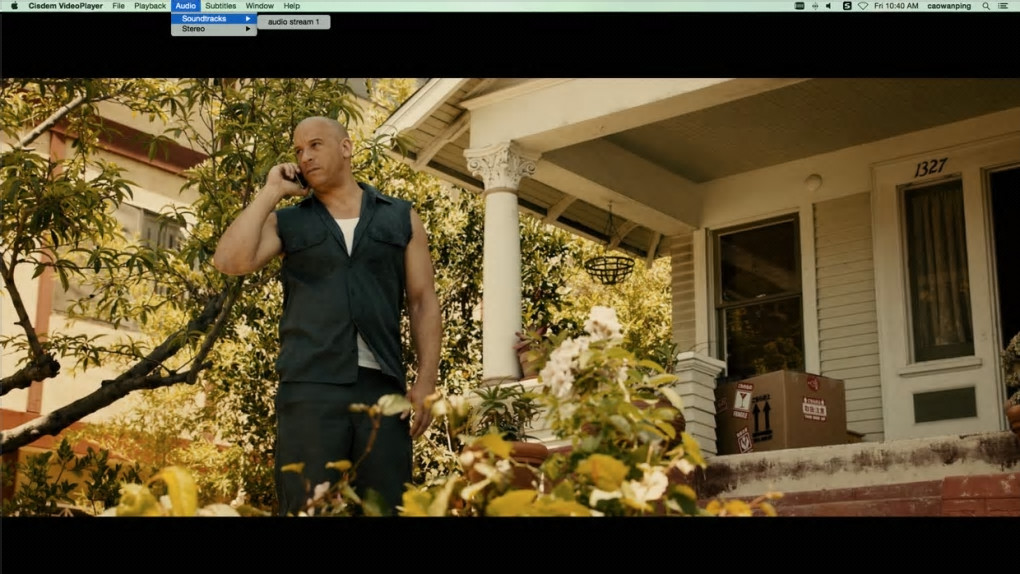Image resolution: width=1020 pixels, height=574 pixels.
Task: Open the Playback menu
Action: point(150,6)
